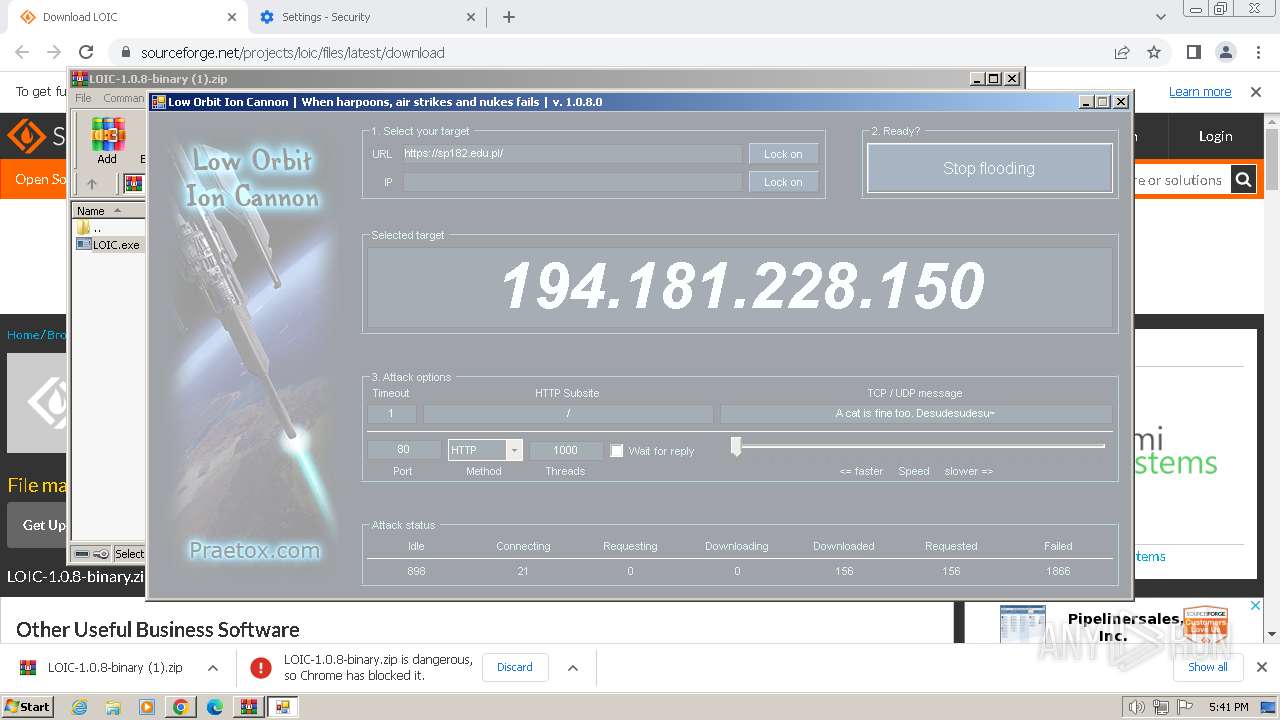The height and width of the screenshot is (720, 1280).
Task: Sort by Name column in WinRAR
Action: pyautogui.click(x=108, y=211)
